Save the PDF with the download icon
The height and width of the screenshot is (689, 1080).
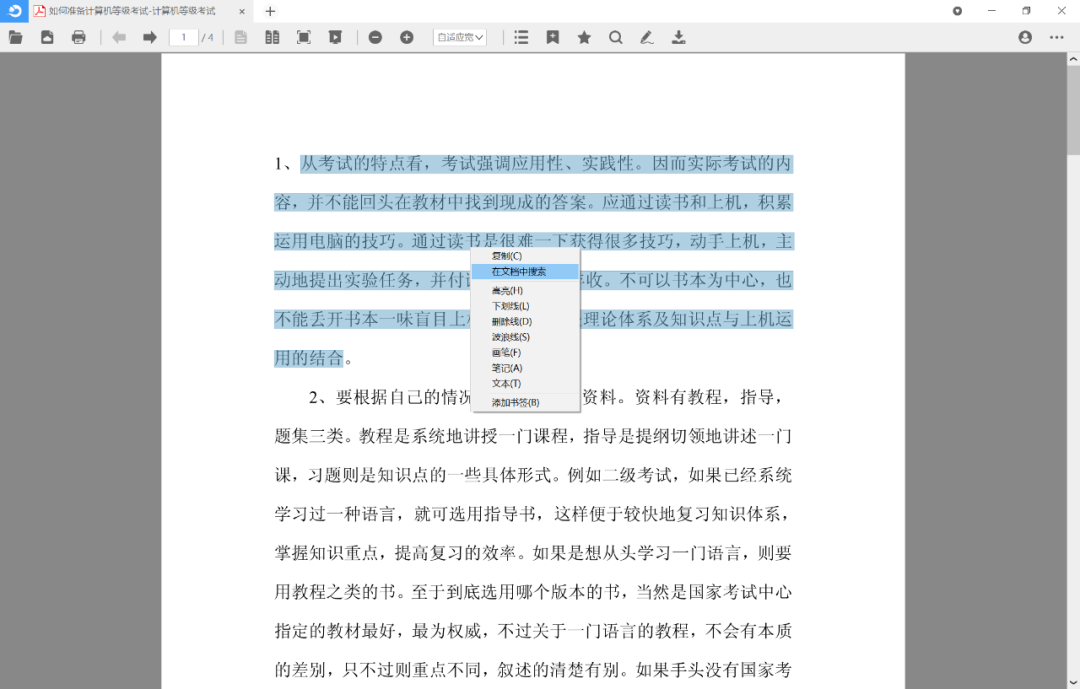coord(678,37)
